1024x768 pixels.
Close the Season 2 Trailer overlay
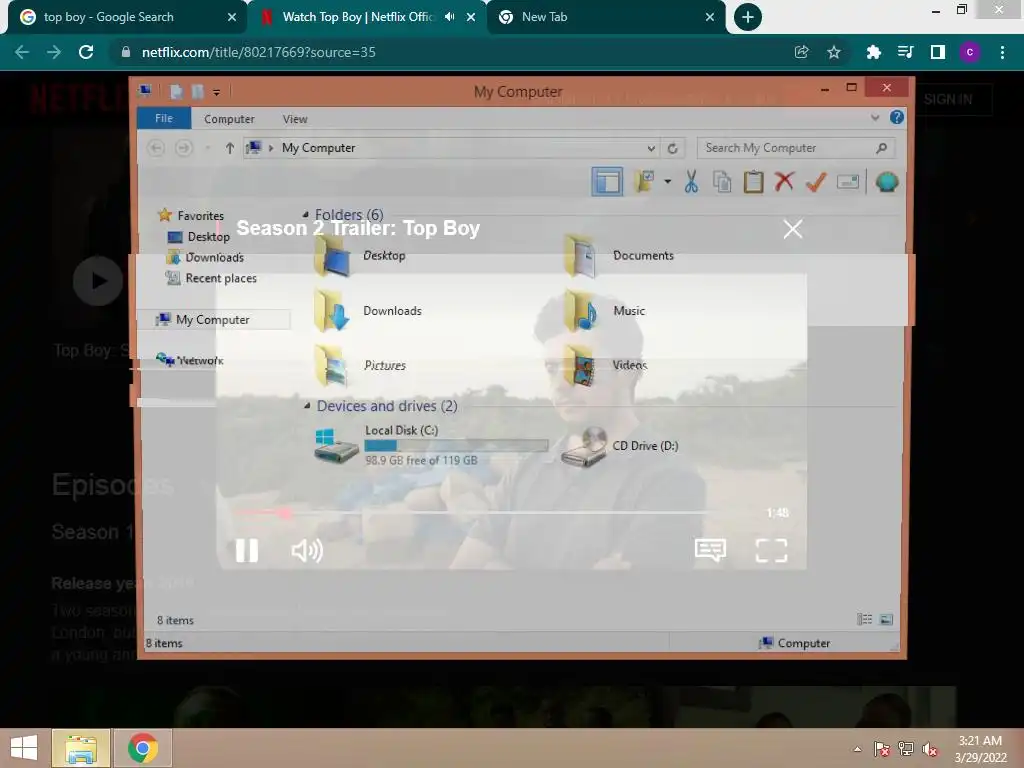click(793, 229)
